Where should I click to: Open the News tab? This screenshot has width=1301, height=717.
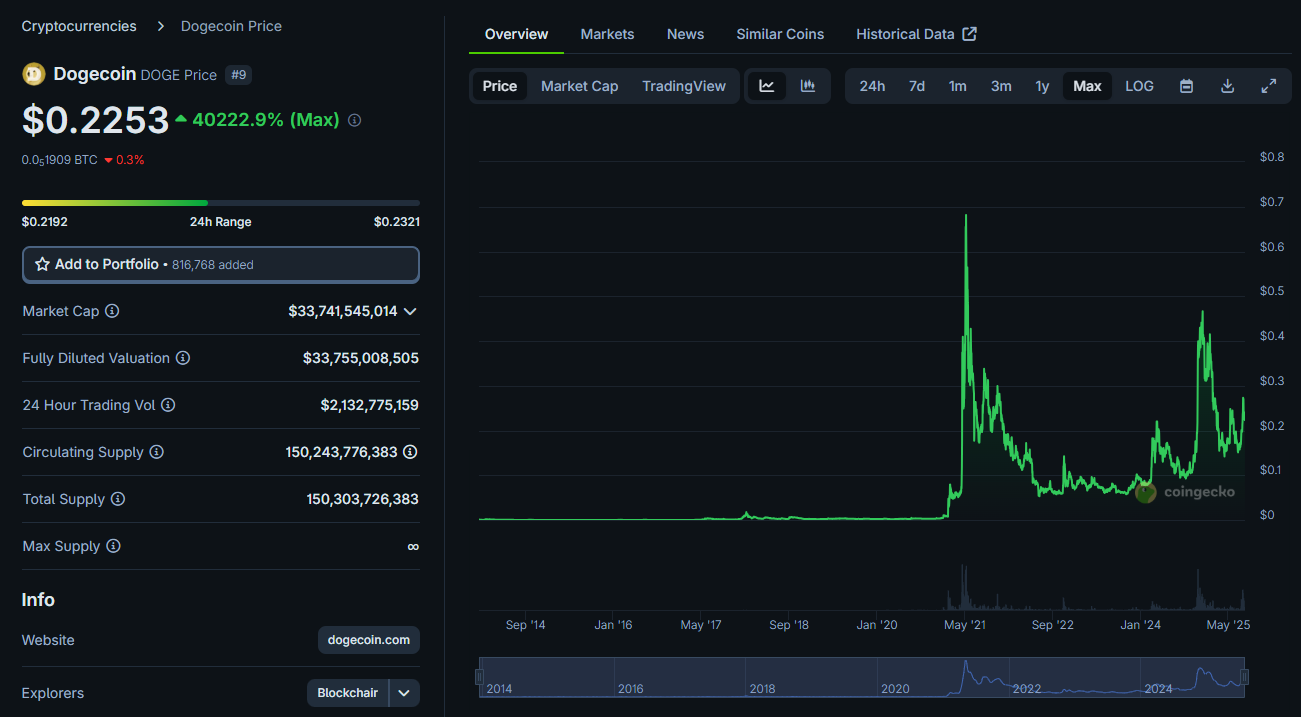685,34
